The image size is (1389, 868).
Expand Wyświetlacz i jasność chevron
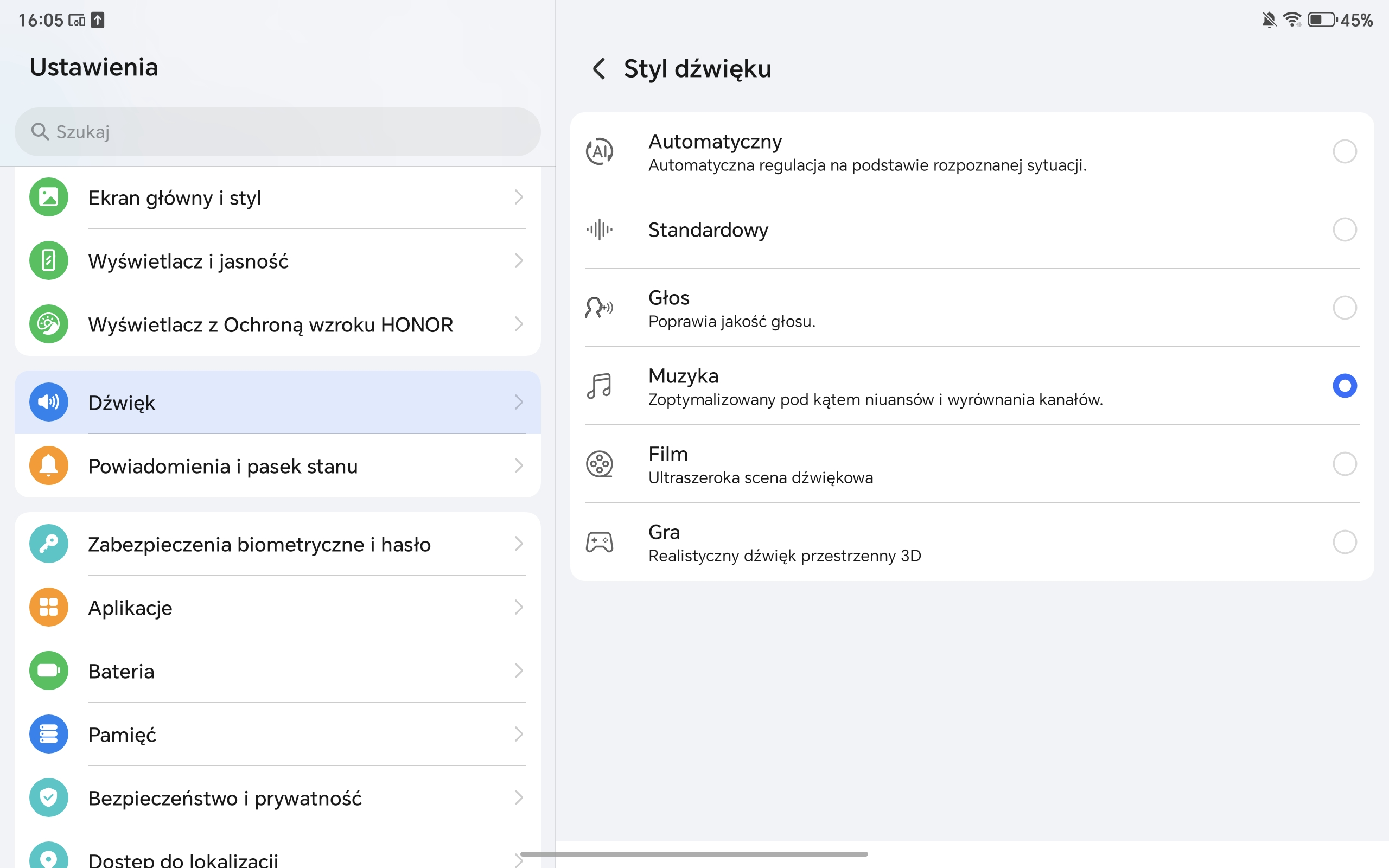(518, 260)
